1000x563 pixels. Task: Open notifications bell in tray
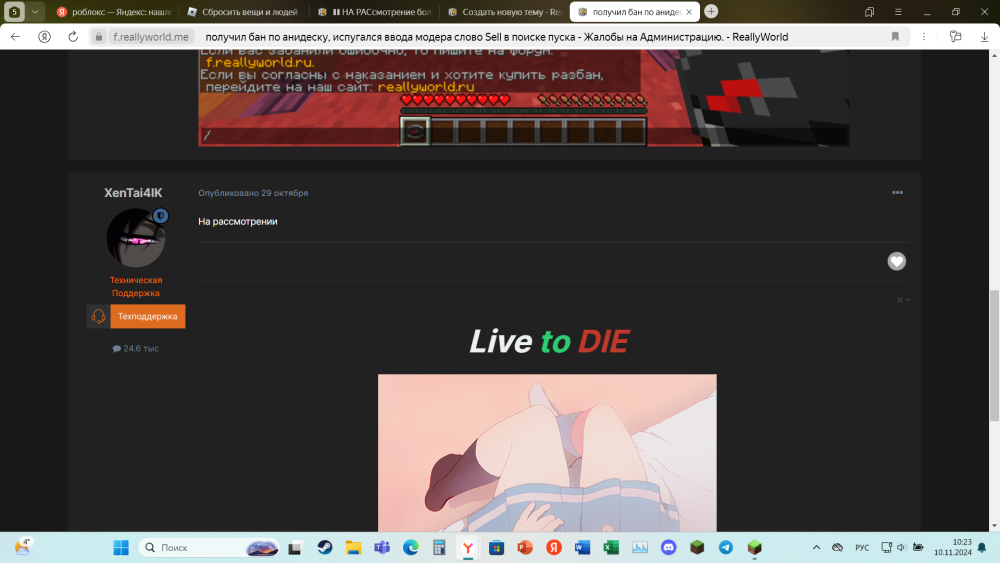tap(982, 547)
